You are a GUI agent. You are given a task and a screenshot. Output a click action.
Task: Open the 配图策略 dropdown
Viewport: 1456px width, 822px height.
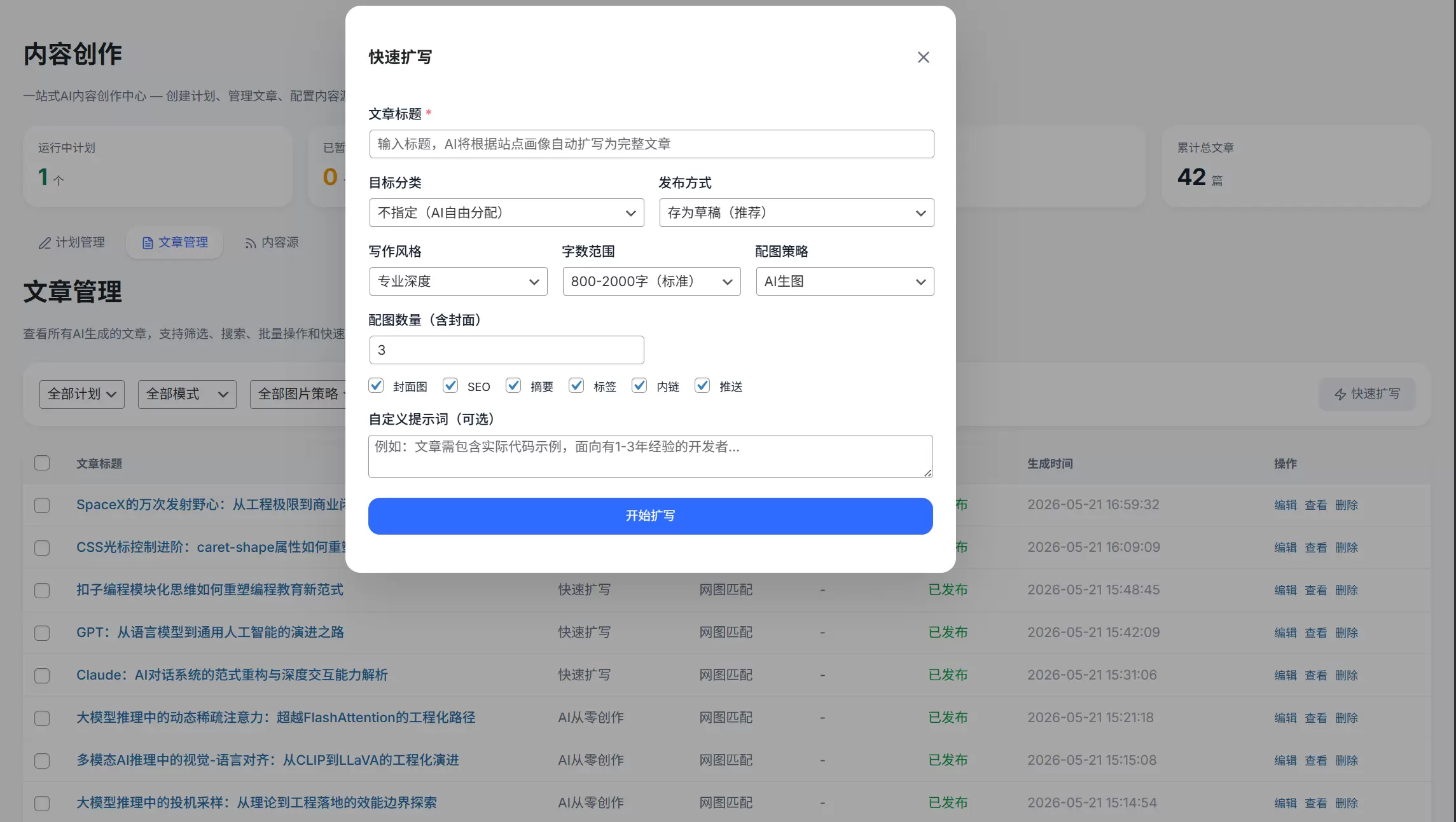(845, 282)
